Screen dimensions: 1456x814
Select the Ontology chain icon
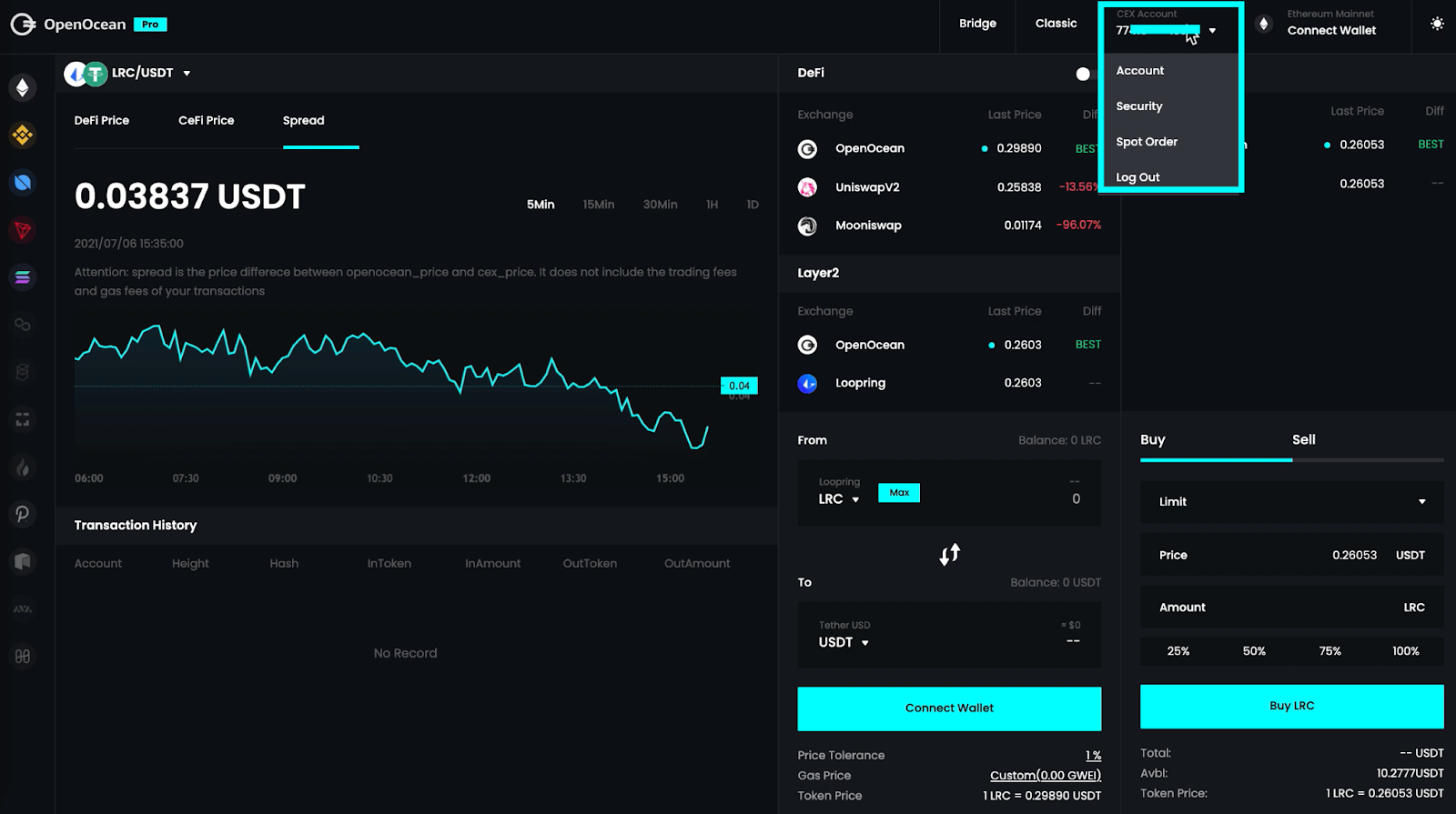(23, 183)
